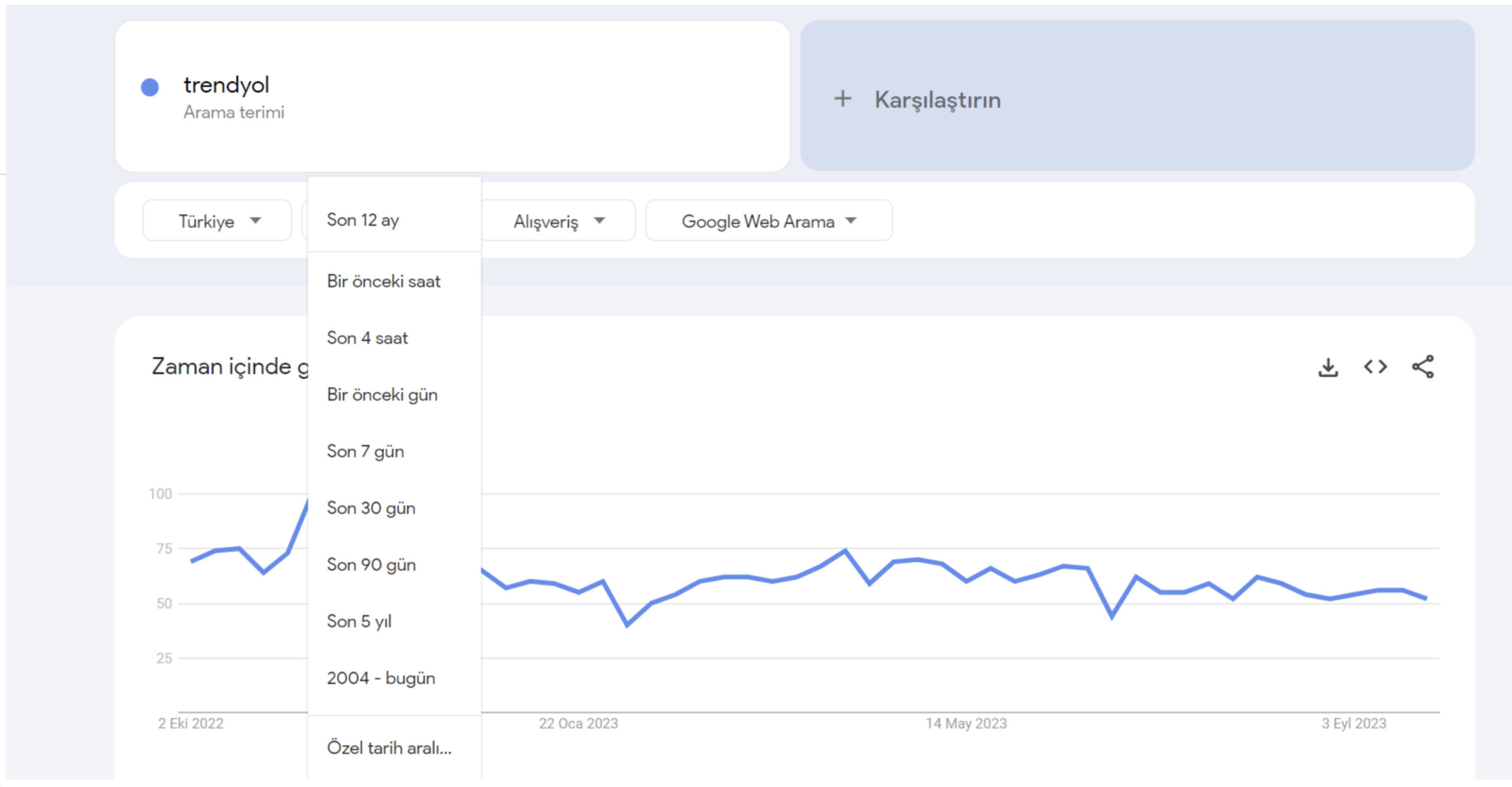
Task: Pick Son 30 gün time range
Action: [395, 508]
